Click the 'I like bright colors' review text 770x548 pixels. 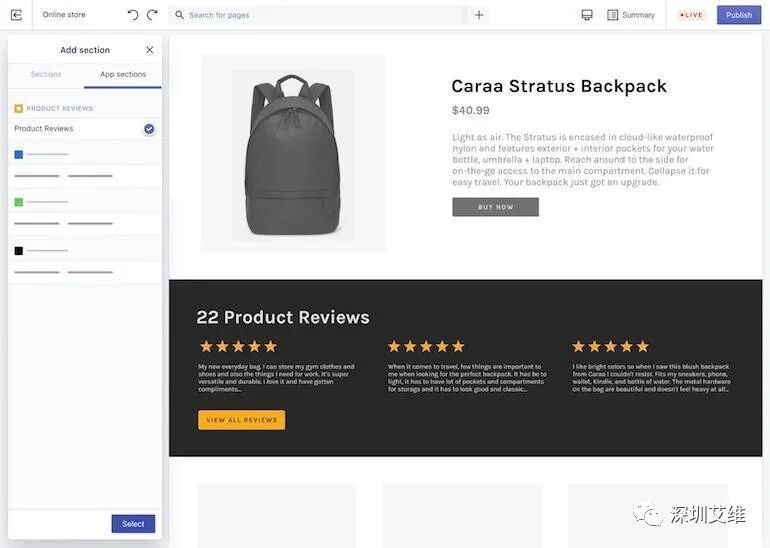coord(651,378)
